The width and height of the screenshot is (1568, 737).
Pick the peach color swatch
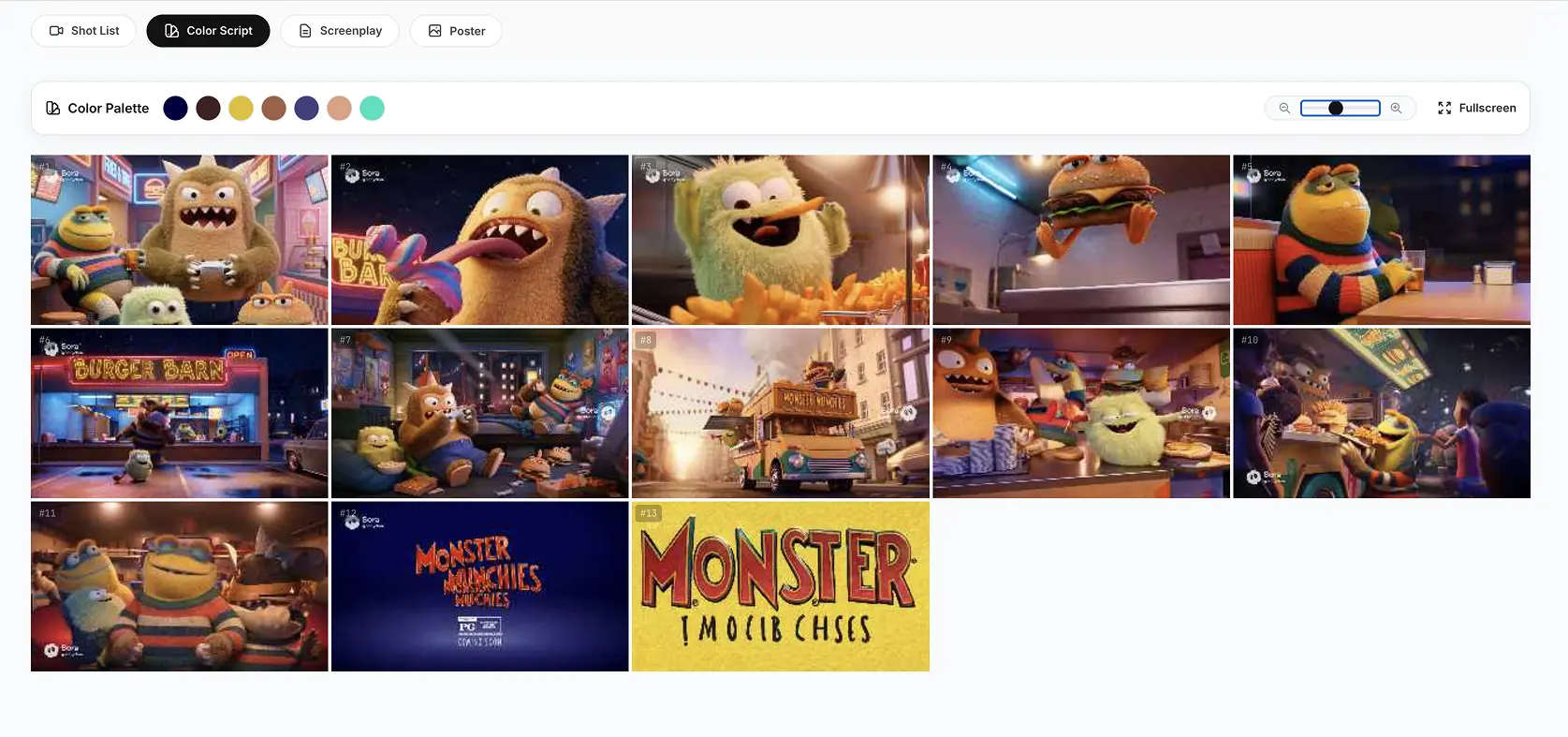click(339, 109)
